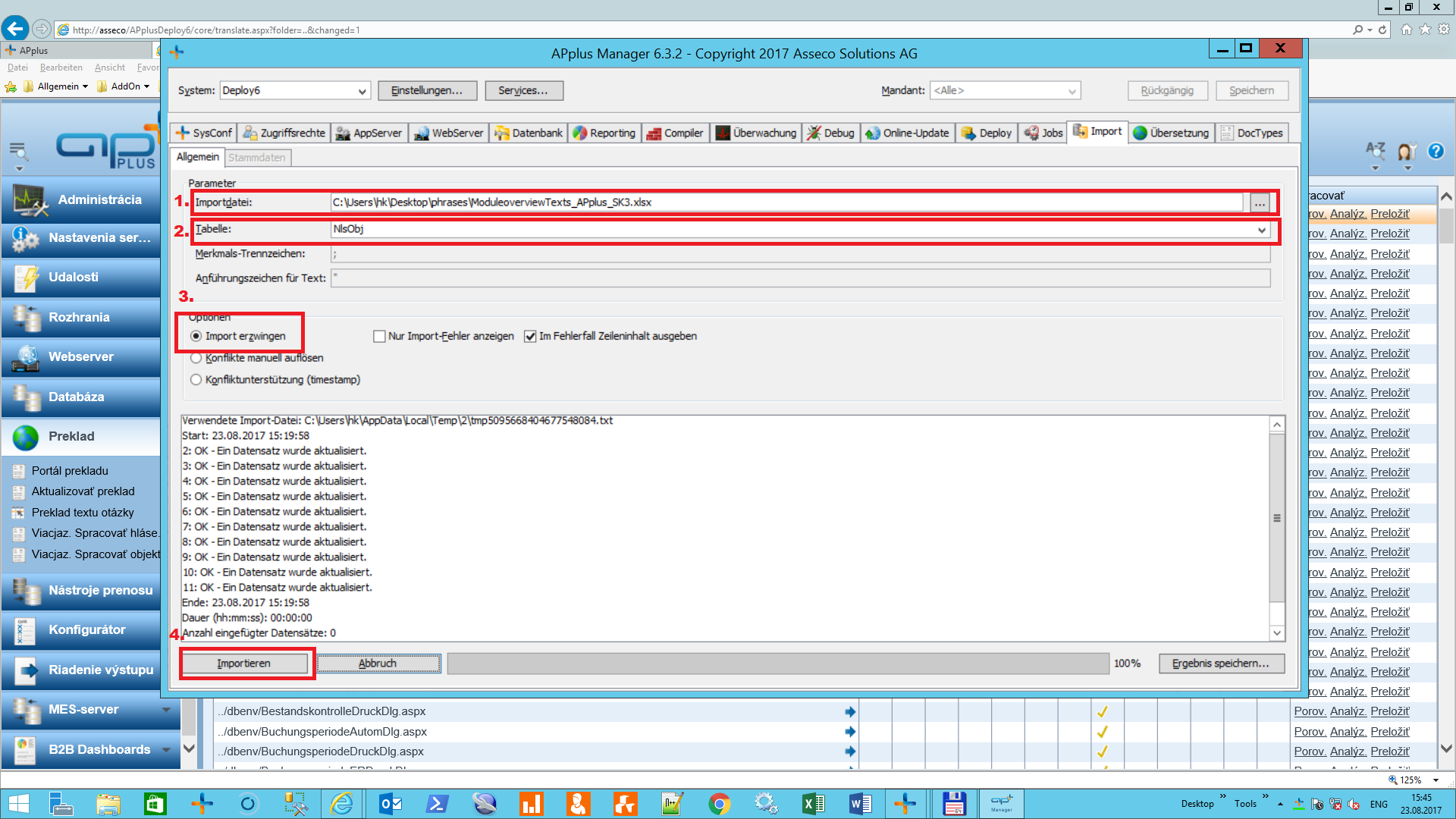Open 'Aktualizovať preklad' tree item
The image size is (1456, 819).
pyautogui.click(x=83, y=491)
